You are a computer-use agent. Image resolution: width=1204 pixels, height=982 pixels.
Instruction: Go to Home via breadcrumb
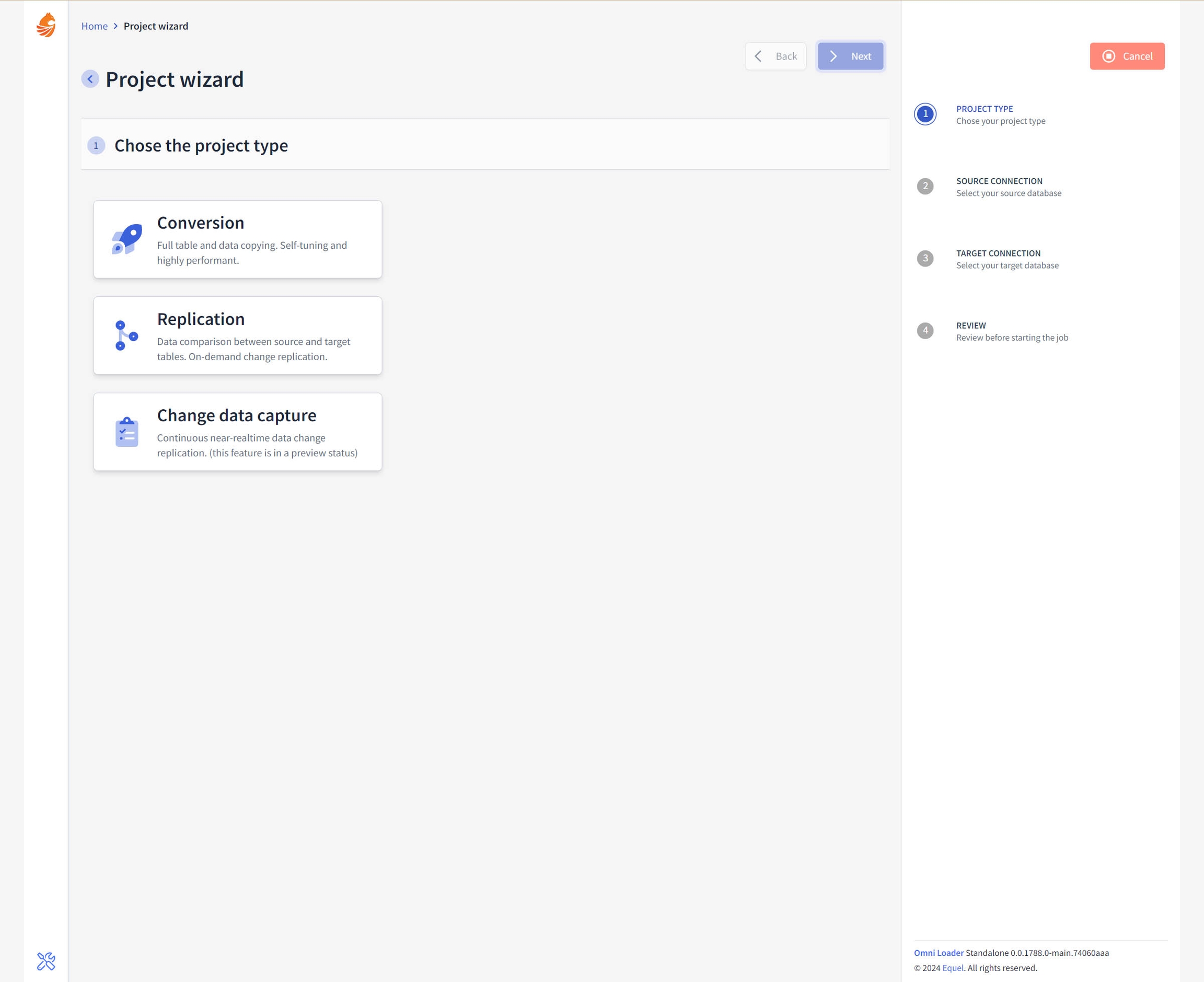pyautogui.click(x=94, y=26)
